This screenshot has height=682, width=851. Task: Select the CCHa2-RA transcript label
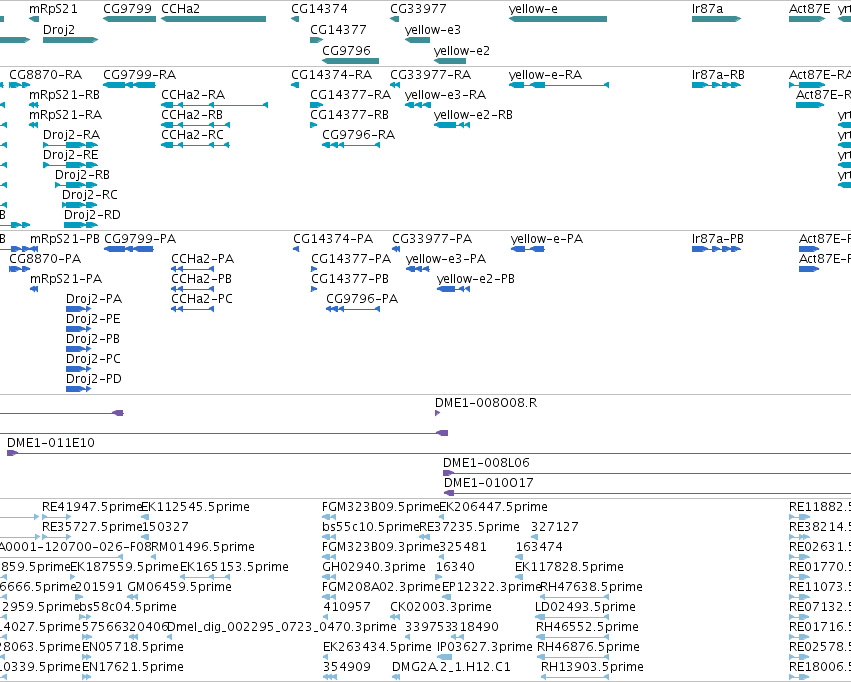point(193,94)
